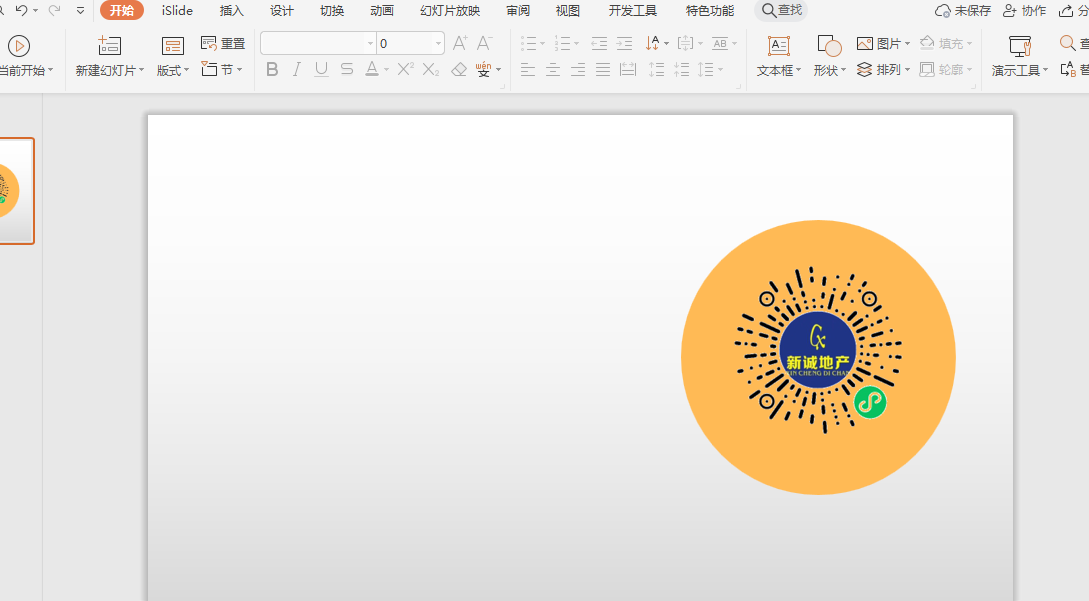The width and height of the screenshot is (1089, 601).
Task: Open the 开发工具 tab
Action: point(632,10)
